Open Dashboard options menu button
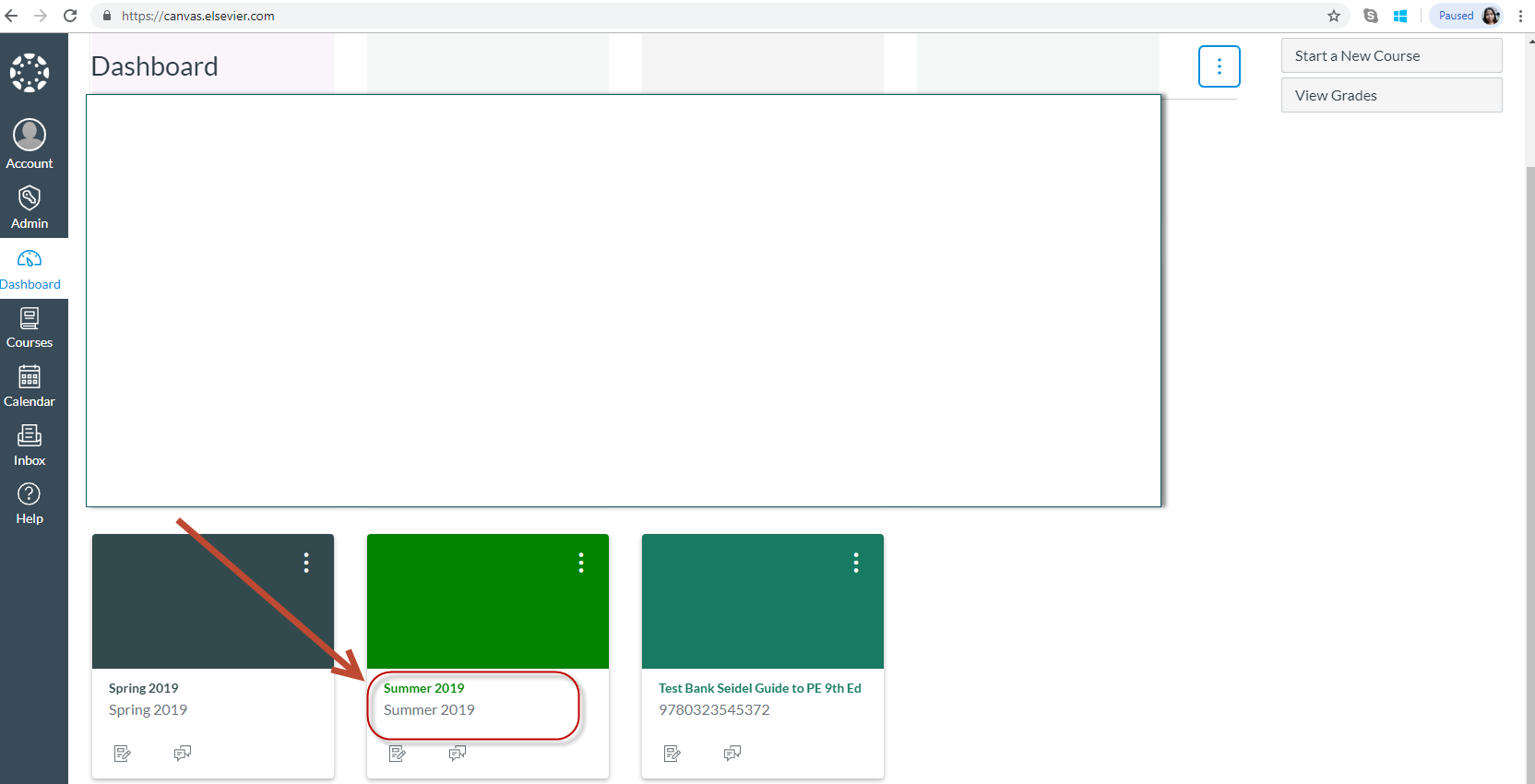Image resolution: width=1535 pixels, height=784 pixels. (1219, 66)
